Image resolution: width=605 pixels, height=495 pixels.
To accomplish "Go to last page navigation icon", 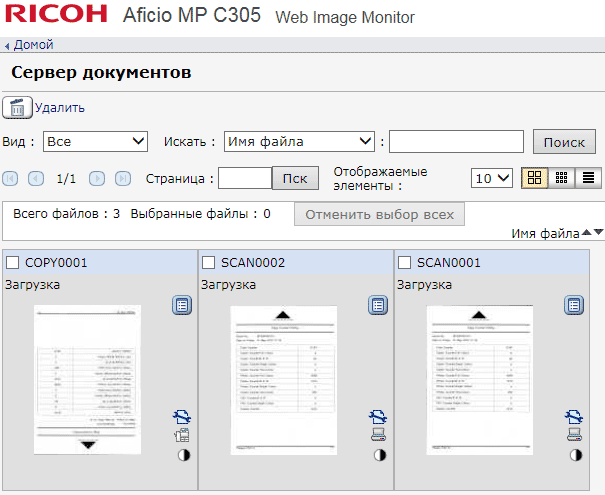I will tap(123, 179).
